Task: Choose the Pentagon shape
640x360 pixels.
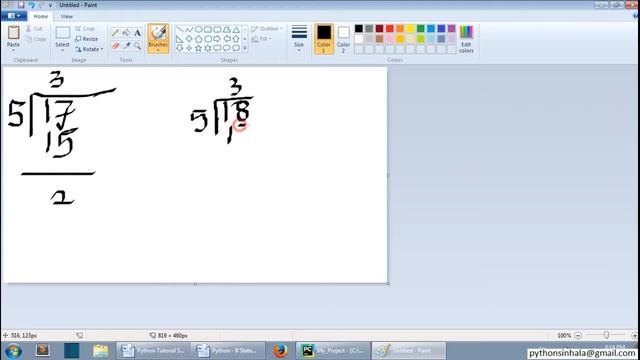Action: pyautogui.click(x=198, y=39)
